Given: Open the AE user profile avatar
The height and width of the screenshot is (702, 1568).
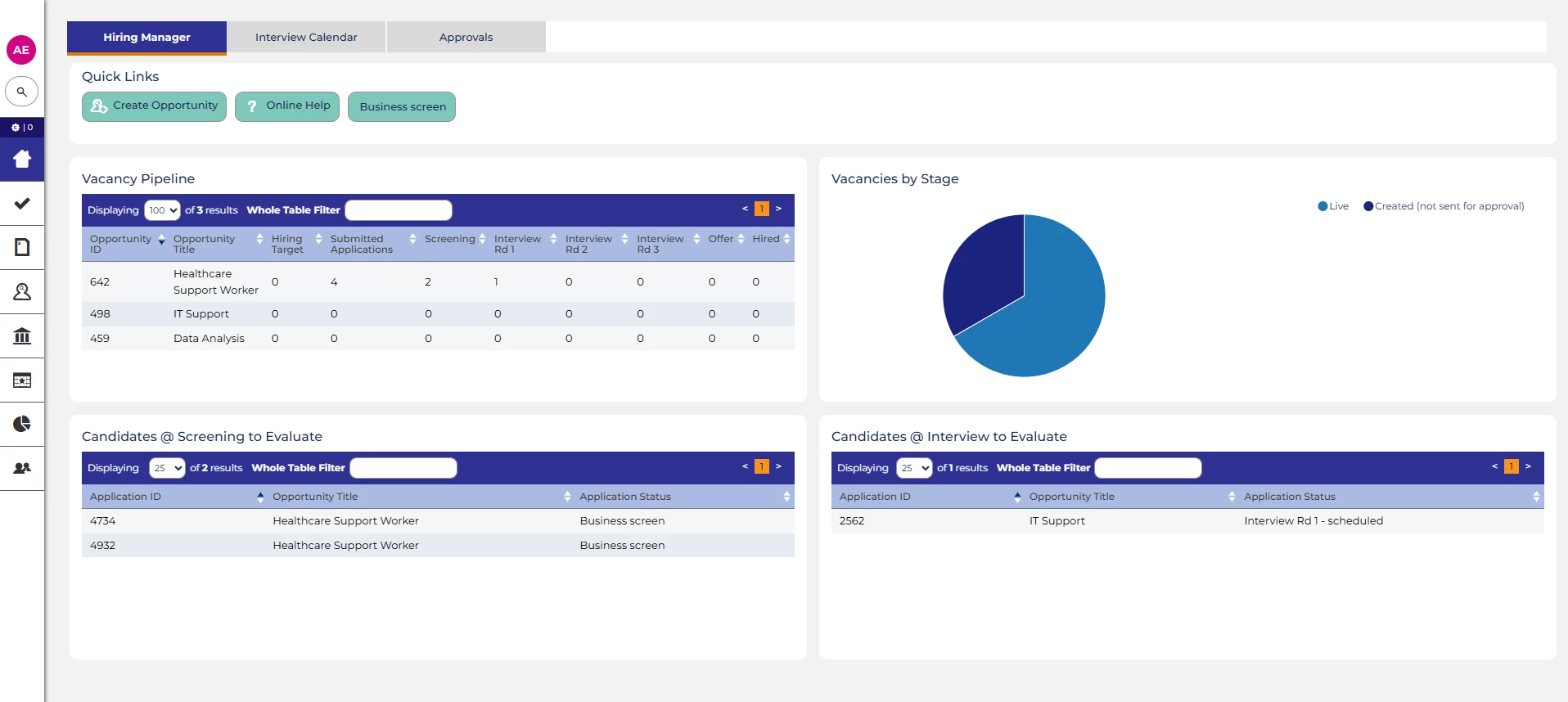Looking at the screenshot, I should [x=21, y=50].
